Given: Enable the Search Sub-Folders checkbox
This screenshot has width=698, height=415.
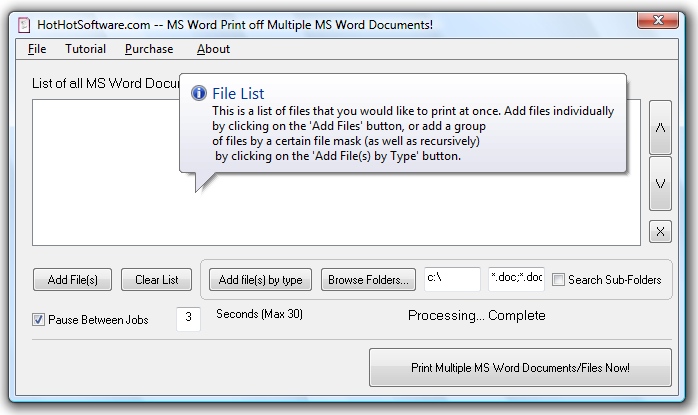Looking at the screenshot, I should click(x=558, y=280).
